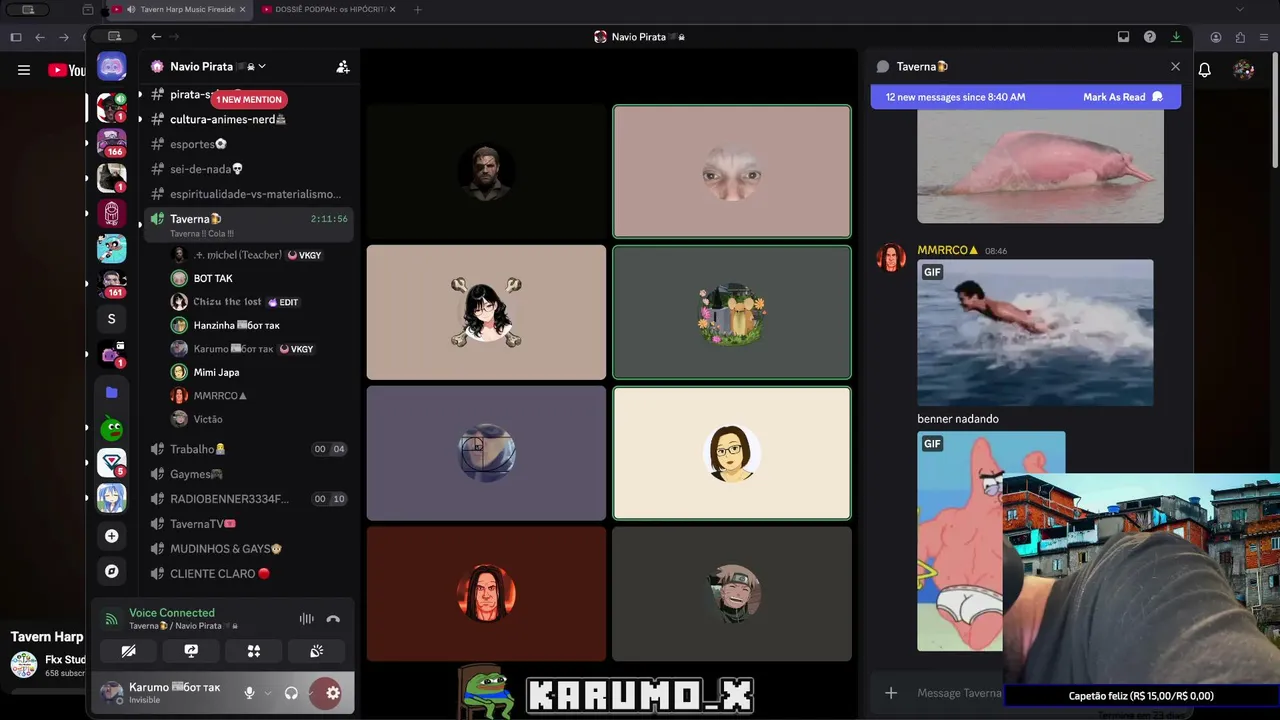Open the server labeled S in sidebar
Viewport: 1280px width, 720px height.
111,319
